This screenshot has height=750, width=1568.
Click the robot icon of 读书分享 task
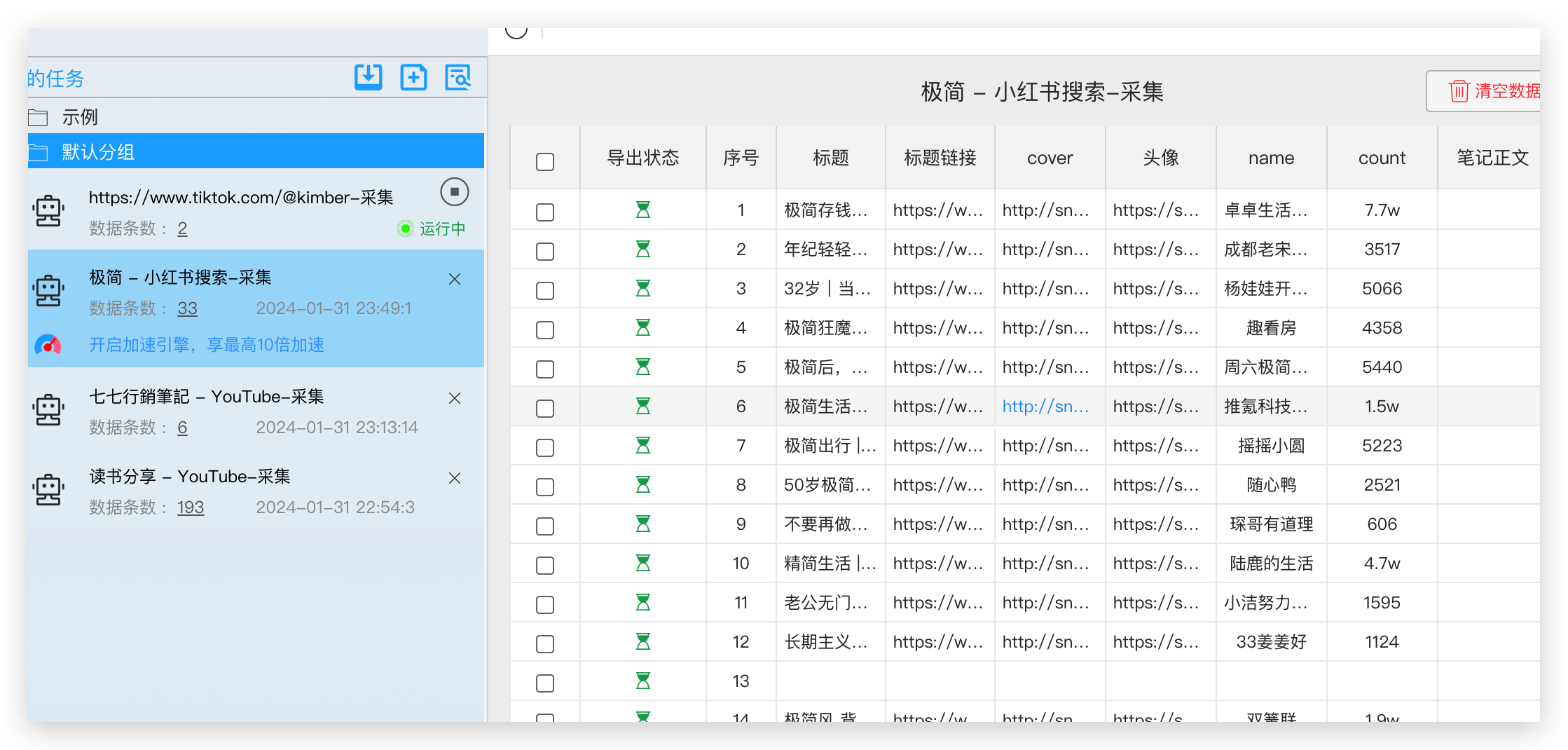point(48,489)
